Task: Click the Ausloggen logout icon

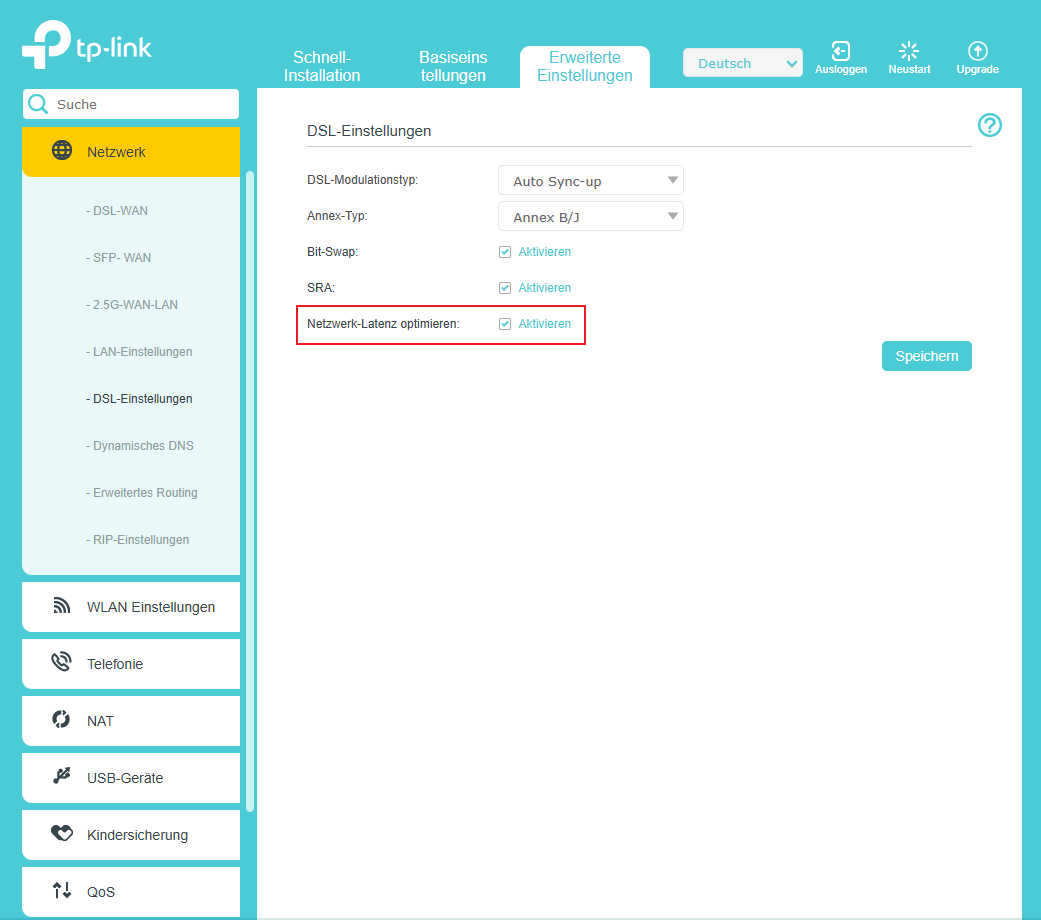Action: (841, 51)
